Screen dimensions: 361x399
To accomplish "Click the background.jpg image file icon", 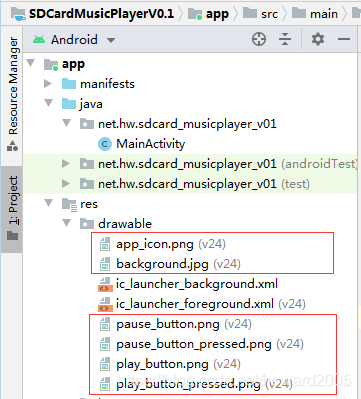I will click(x=105, y=264).
